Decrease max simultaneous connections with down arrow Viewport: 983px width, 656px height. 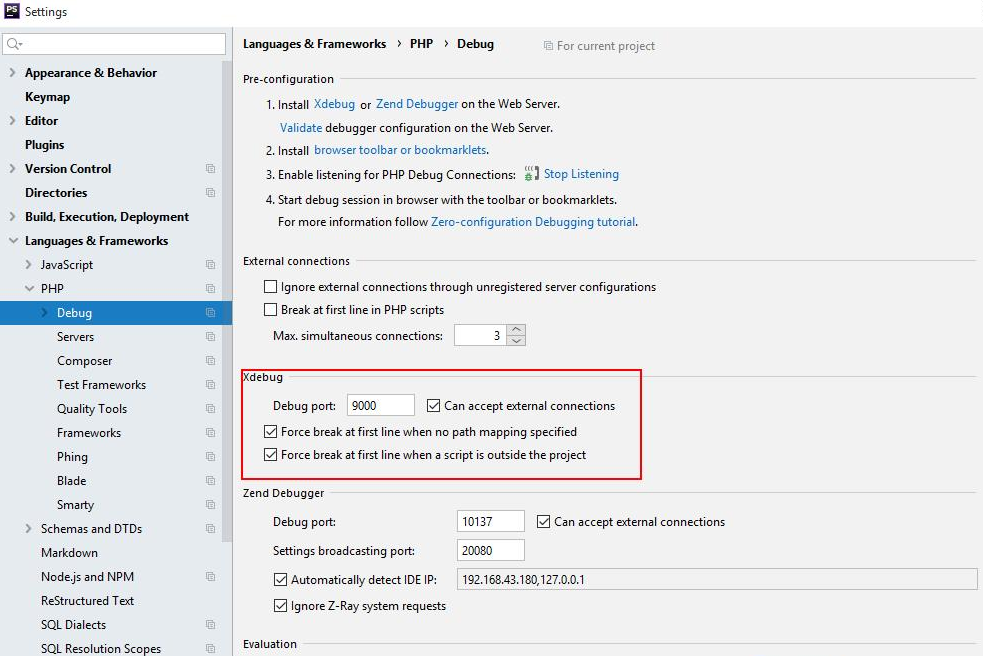coord(516,341)
